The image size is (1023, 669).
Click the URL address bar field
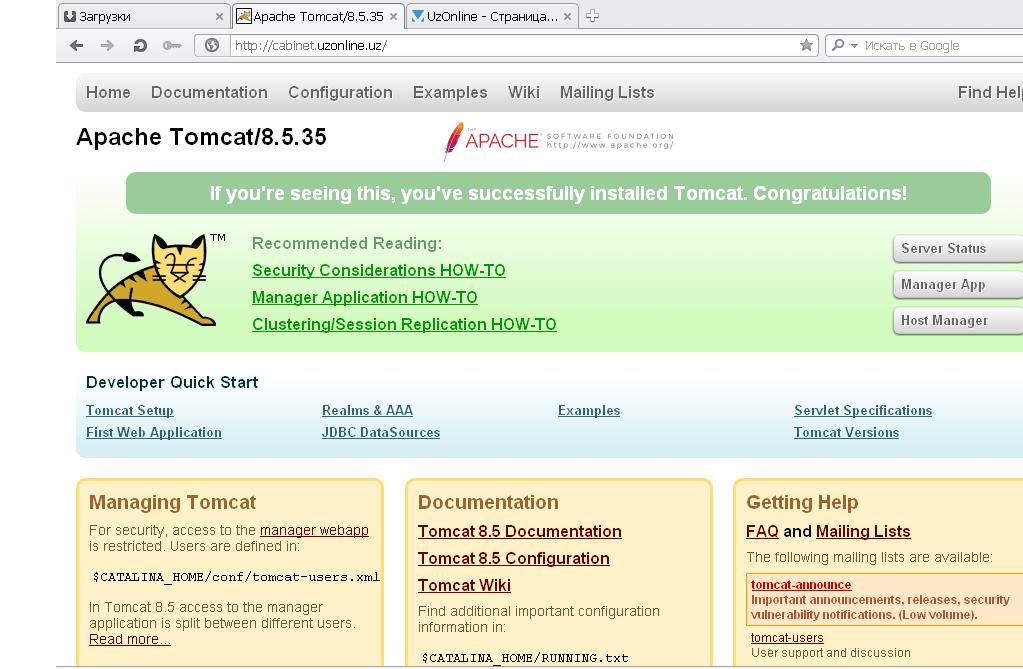[500, 45]
